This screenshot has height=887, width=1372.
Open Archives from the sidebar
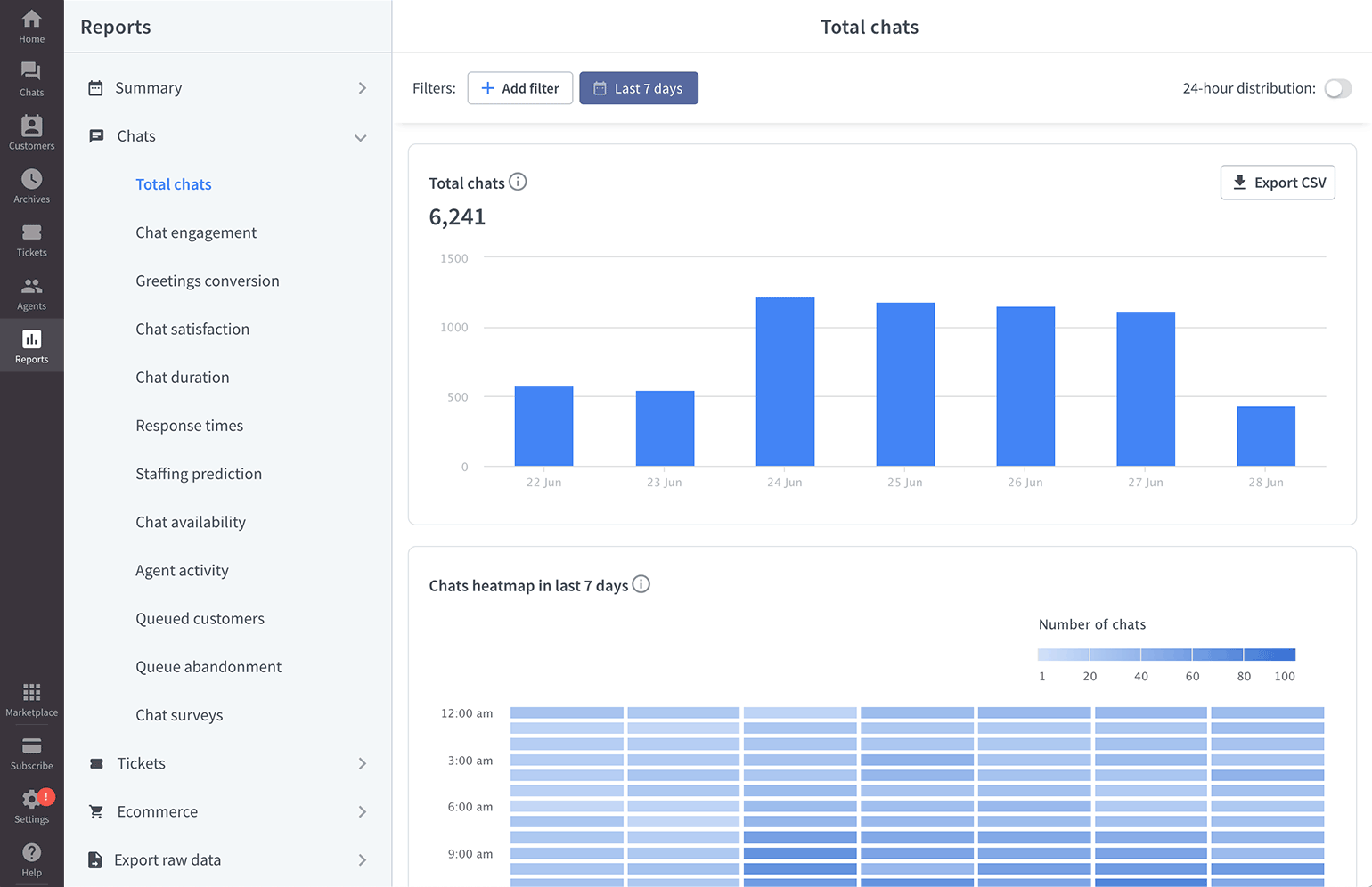pyautogui.click(x=31, y=186)
